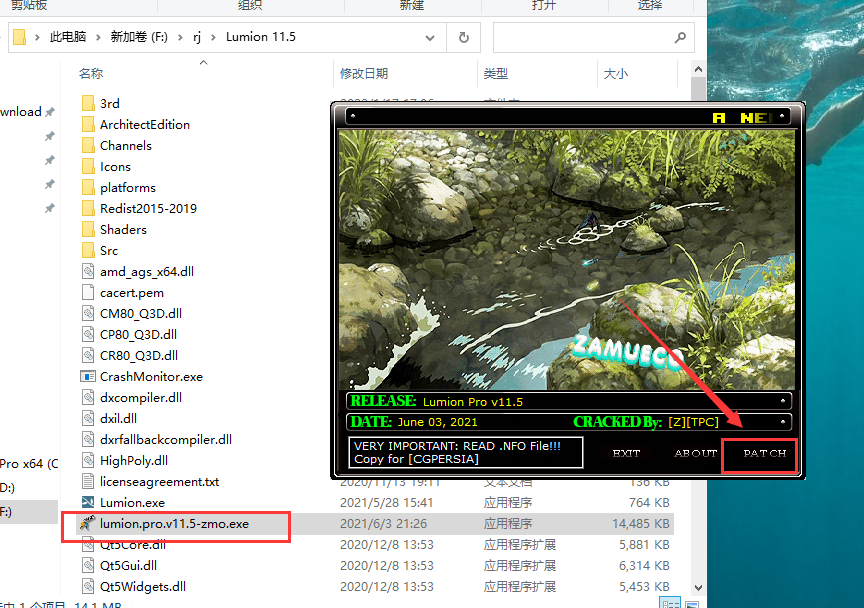The width and height of the screenshot is (864, 608).
Task: Select the 3rd folder icon
Action: tap(88, 104)
